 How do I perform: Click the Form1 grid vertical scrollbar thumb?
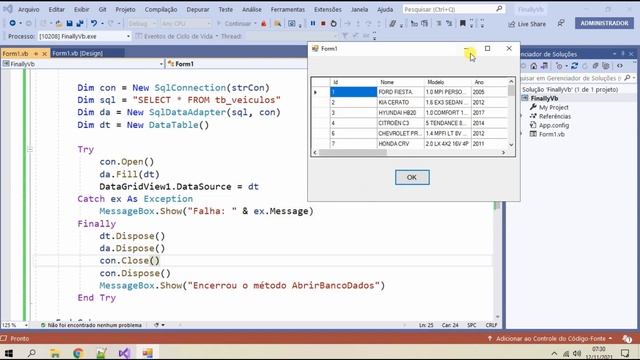(x=511, y=91)
